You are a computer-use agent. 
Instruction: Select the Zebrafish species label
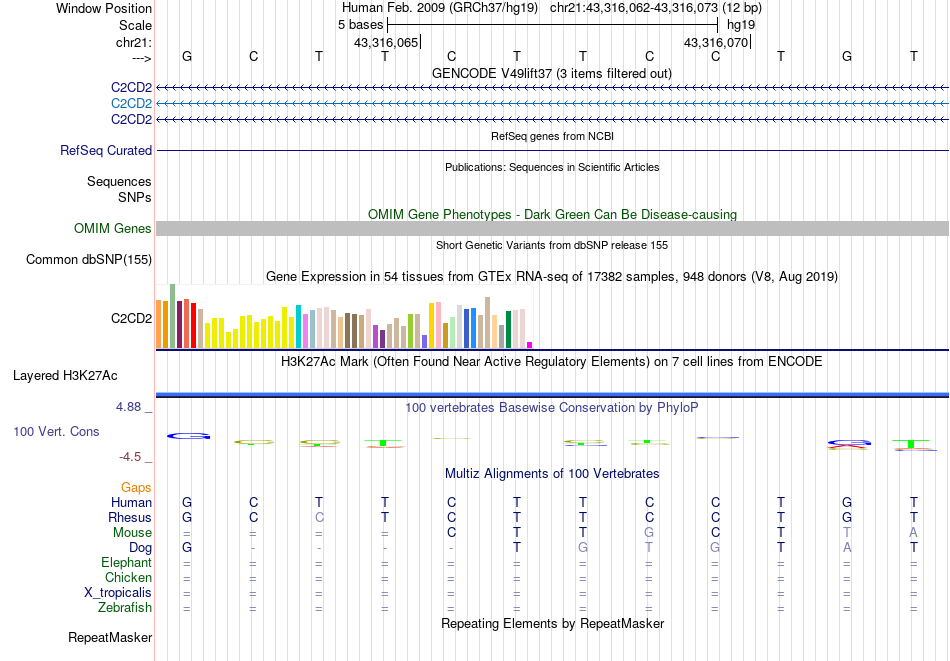tap(125, 607)
